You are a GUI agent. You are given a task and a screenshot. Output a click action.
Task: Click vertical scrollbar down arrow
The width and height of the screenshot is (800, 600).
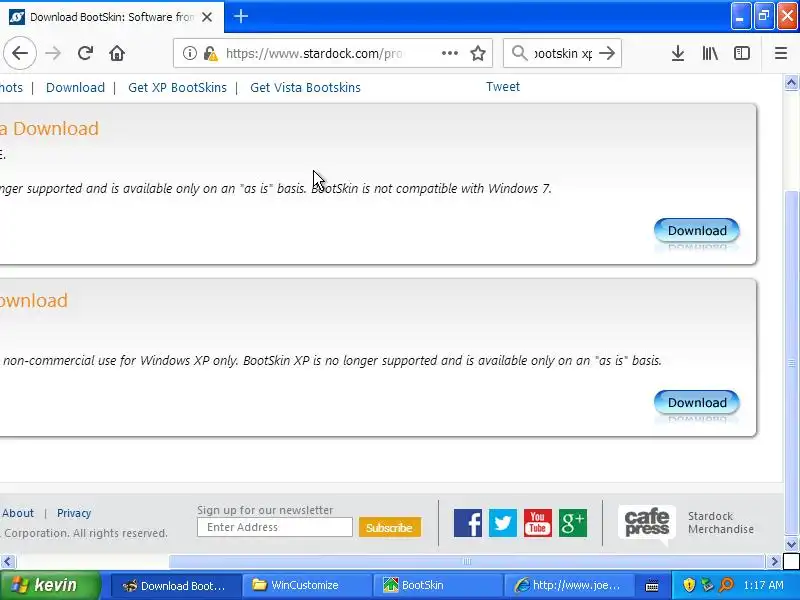coord(791,544)
